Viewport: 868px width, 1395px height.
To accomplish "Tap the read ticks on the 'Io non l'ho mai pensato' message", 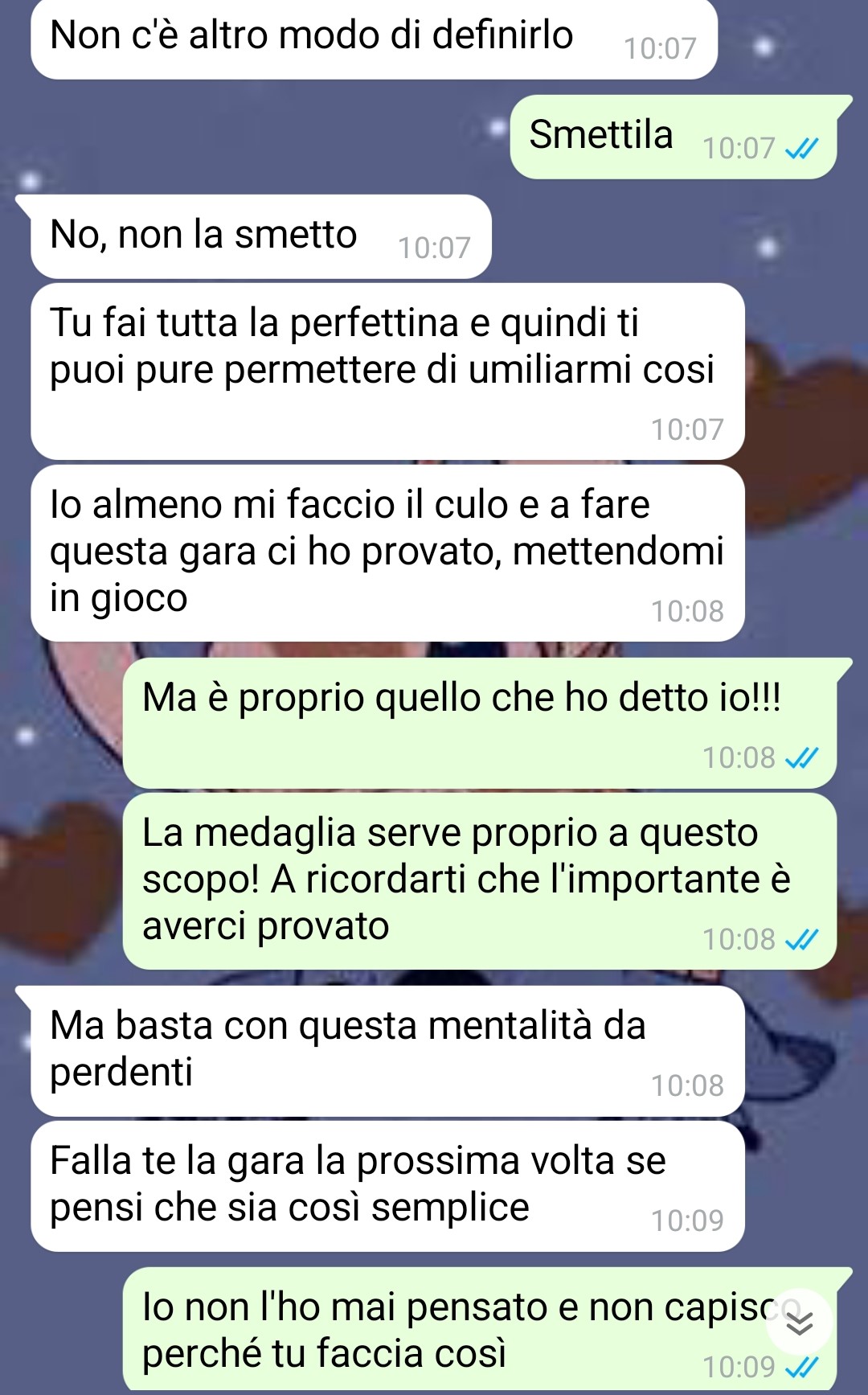I will coord(800,1368).
